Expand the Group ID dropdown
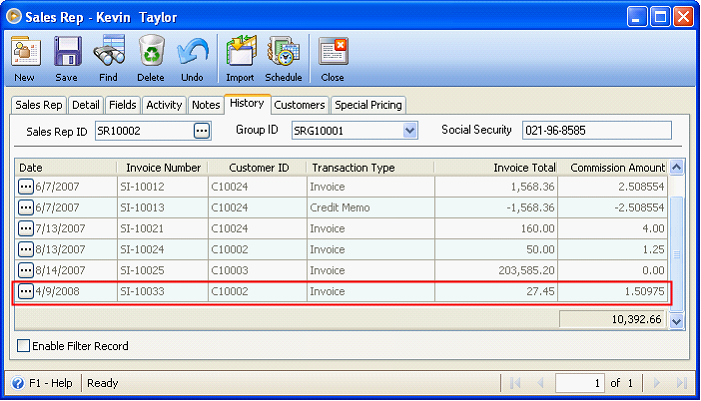 pos(410,131)
